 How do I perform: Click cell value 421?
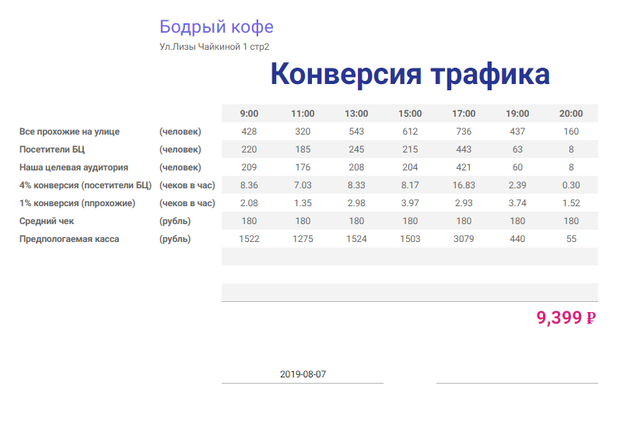pos(464,167)
